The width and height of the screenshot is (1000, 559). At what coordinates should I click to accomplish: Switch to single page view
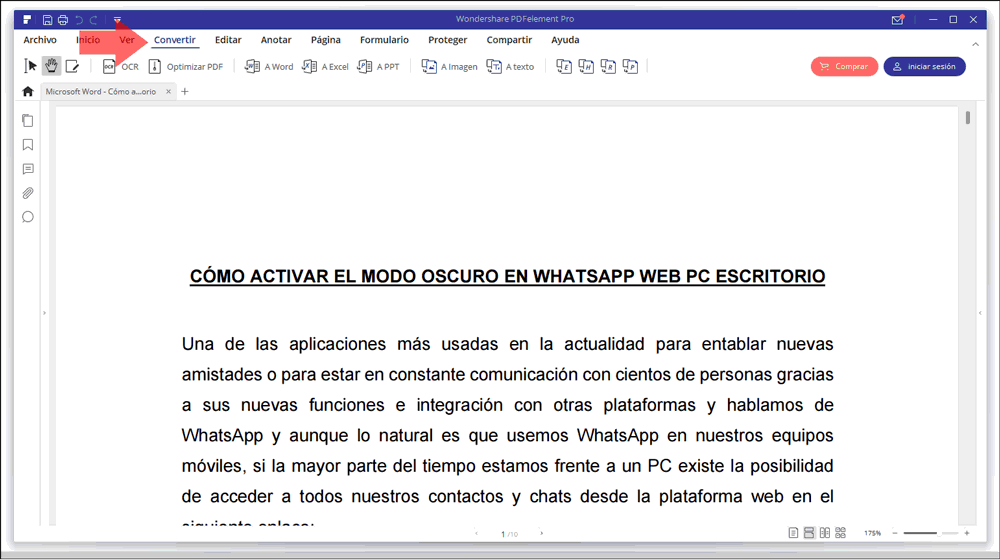(x=793, y=533)
